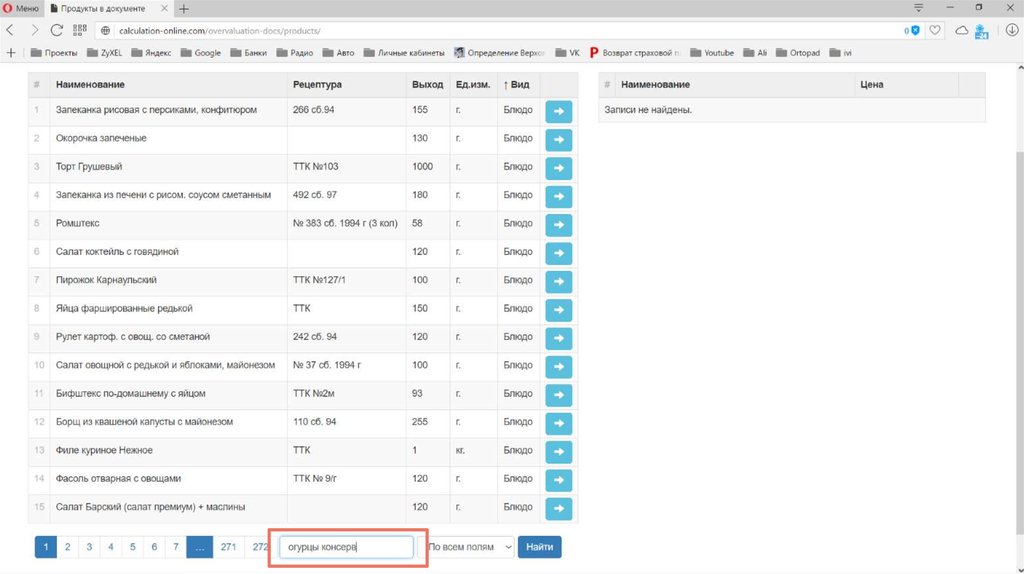
Task: Click arrow button for Филе куриное Нежное
Action: click(x=558, y=451)
